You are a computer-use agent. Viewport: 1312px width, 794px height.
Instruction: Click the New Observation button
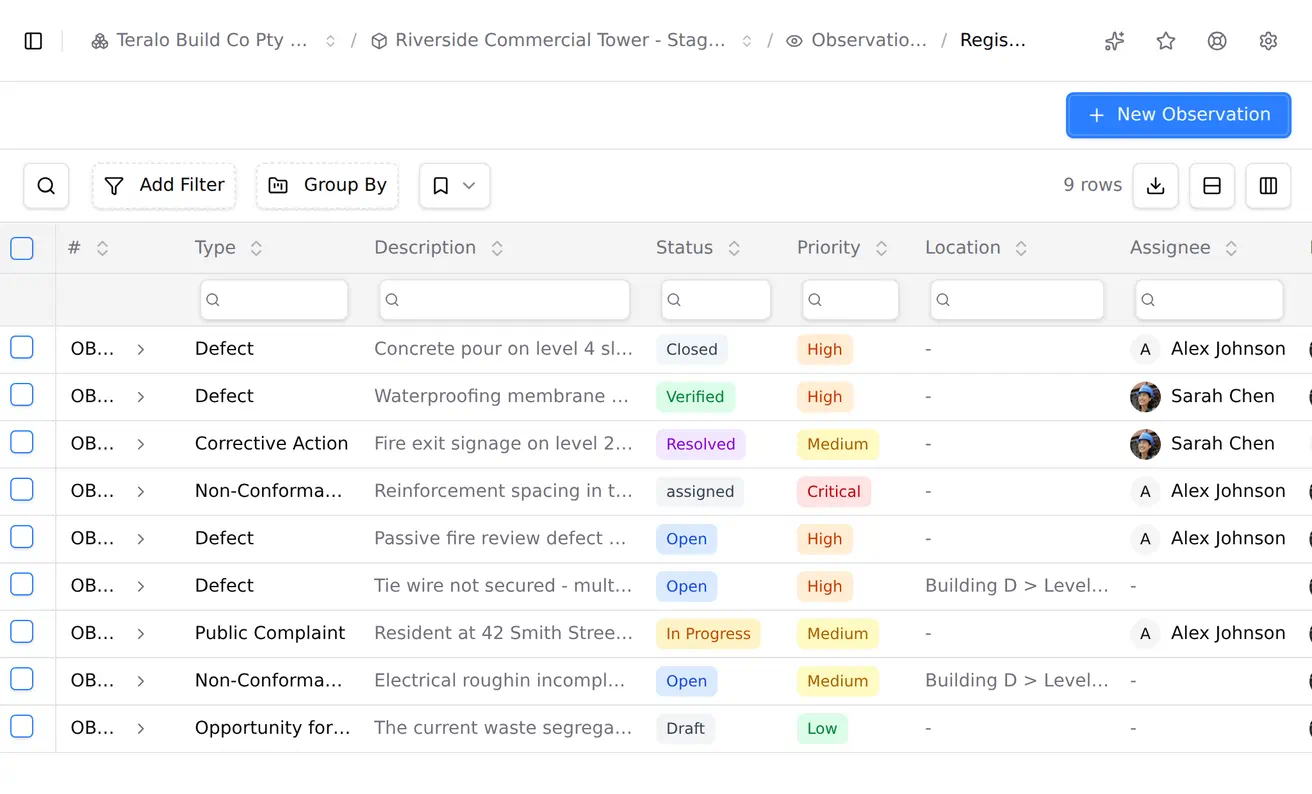coord(1179,115)
